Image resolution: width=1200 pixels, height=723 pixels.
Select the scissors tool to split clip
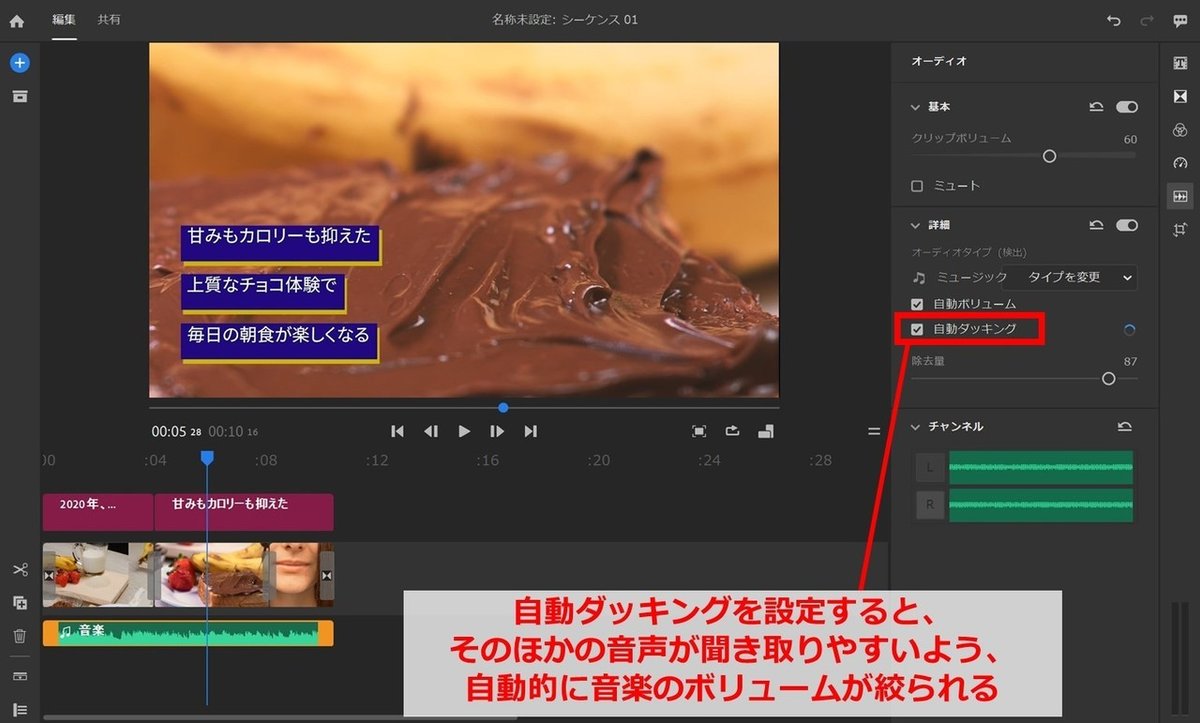pos(19,569)
